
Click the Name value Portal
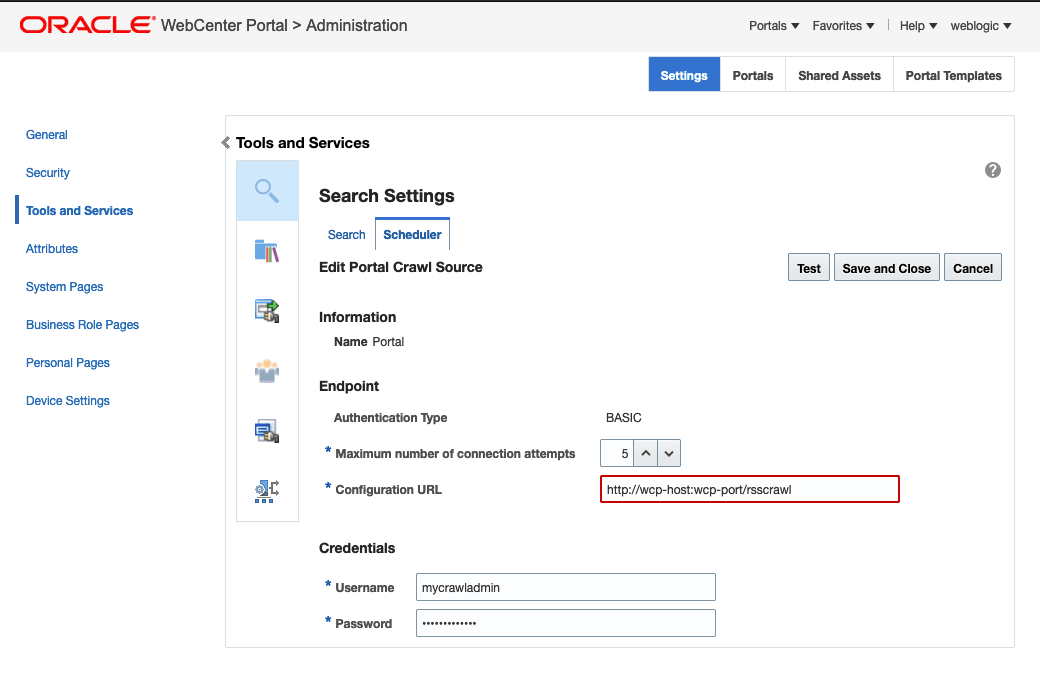pos(388,341)
